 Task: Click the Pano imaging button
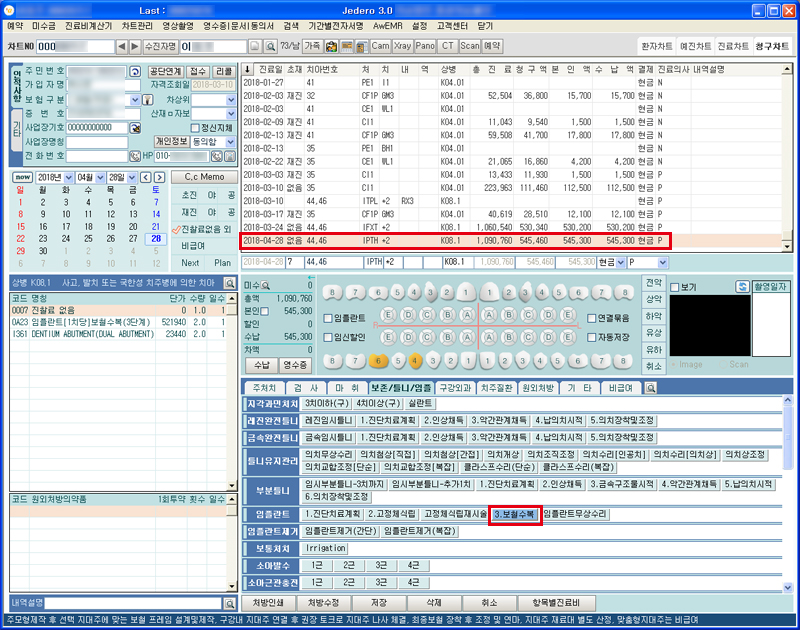tap(425, 46)
